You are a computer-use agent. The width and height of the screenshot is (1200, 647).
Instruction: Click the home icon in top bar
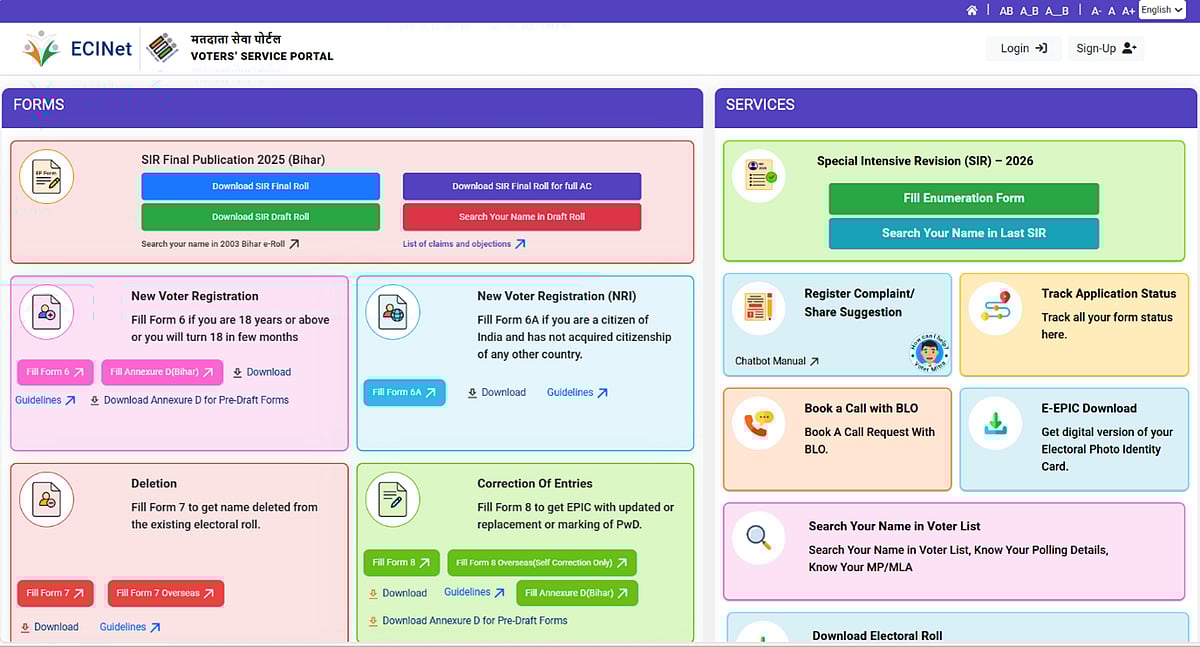tap(972, 10)
